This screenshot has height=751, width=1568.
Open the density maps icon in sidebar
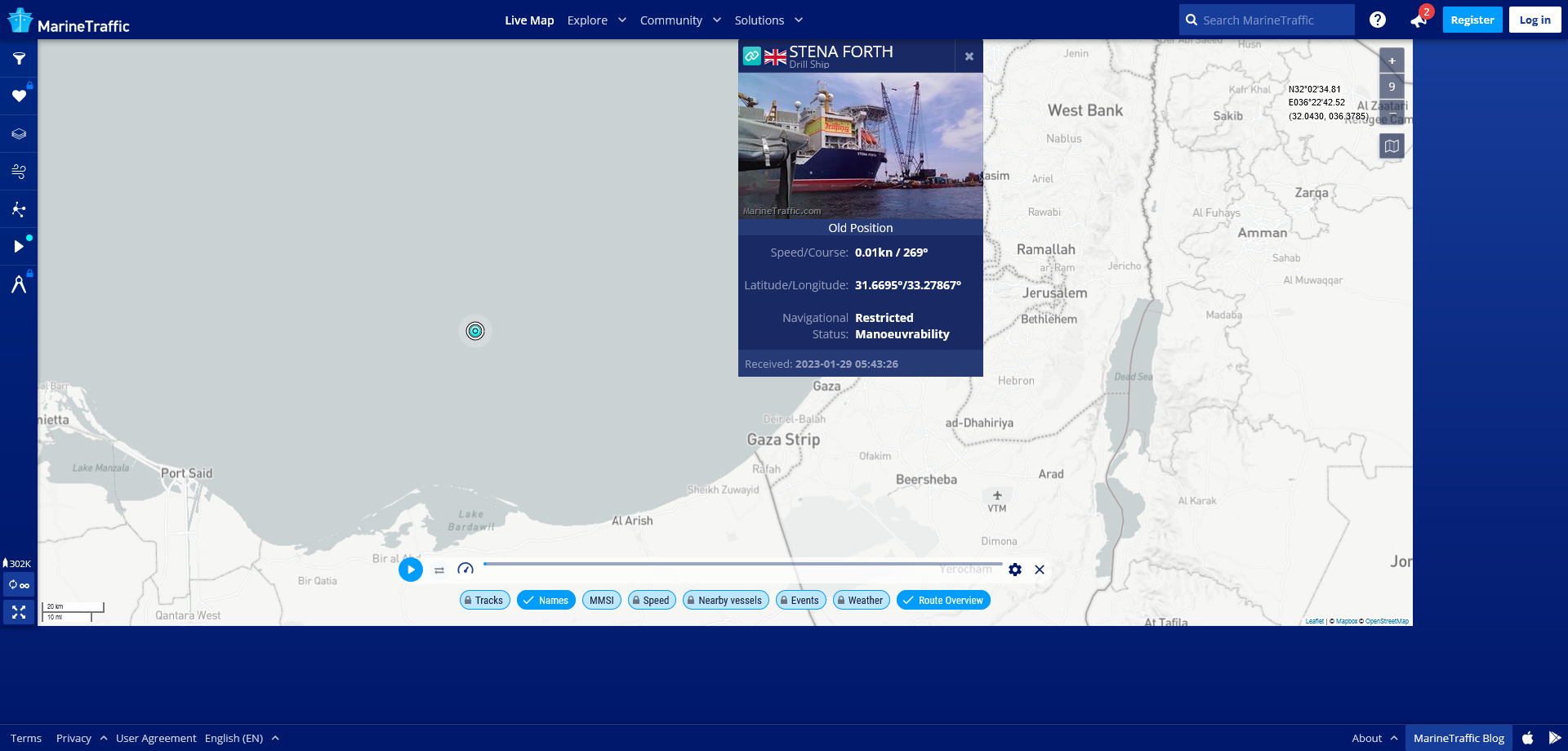coord(19,209)
